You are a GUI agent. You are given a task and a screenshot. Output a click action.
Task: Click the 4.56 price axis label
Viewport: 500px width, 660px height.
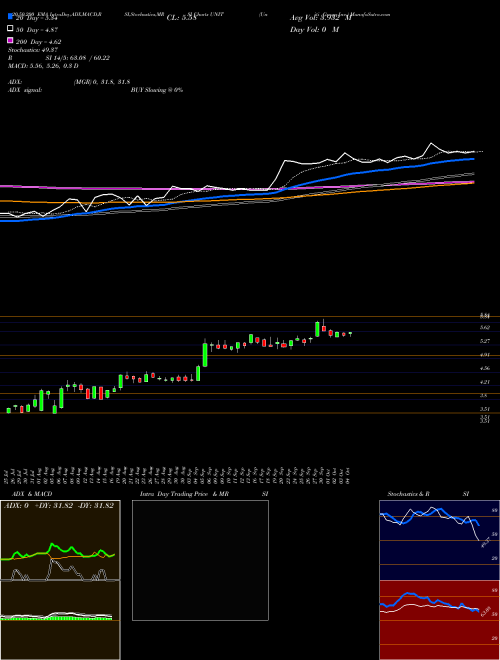[484, 368]
